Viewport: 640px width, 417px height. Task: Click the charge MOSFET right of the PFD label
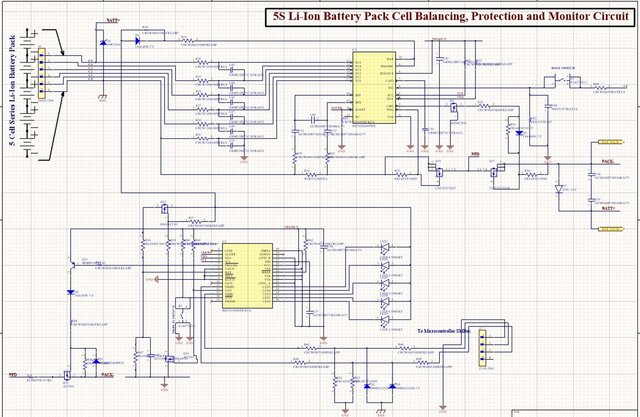tap(496, 170)
